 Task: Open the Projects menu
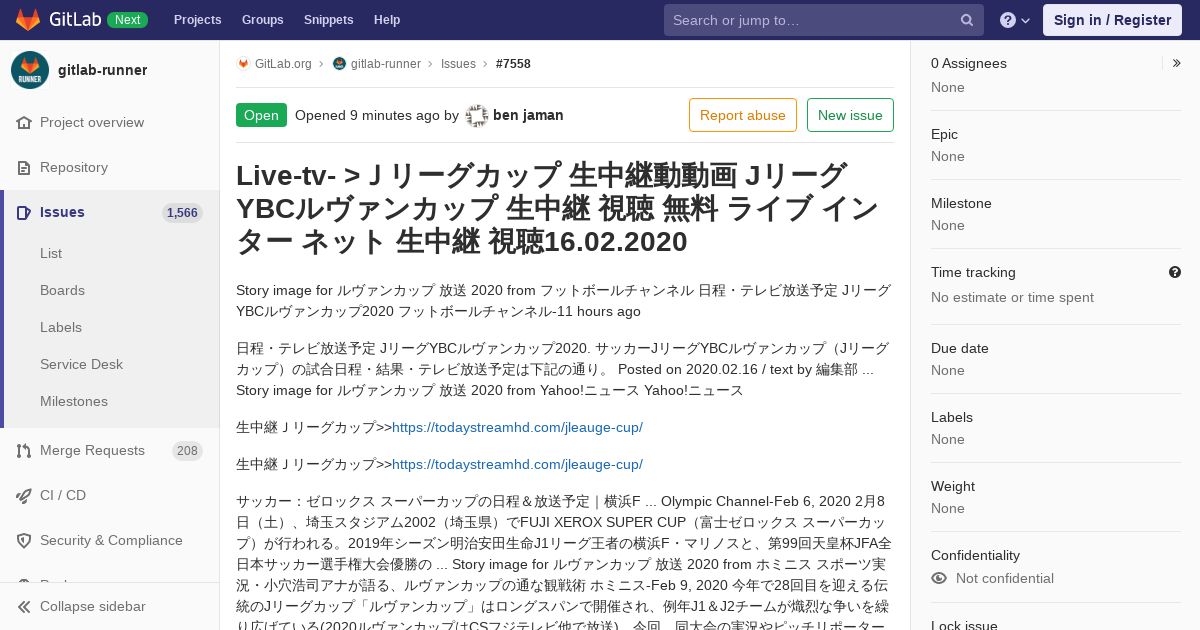pos(197,20)
